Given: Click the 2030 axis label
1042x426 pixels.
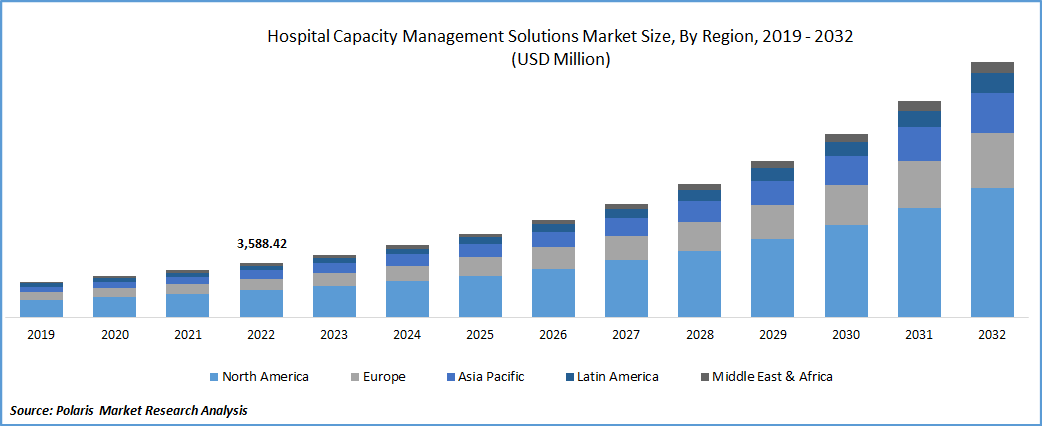Looking at the screenshot, I should [845, 335].
